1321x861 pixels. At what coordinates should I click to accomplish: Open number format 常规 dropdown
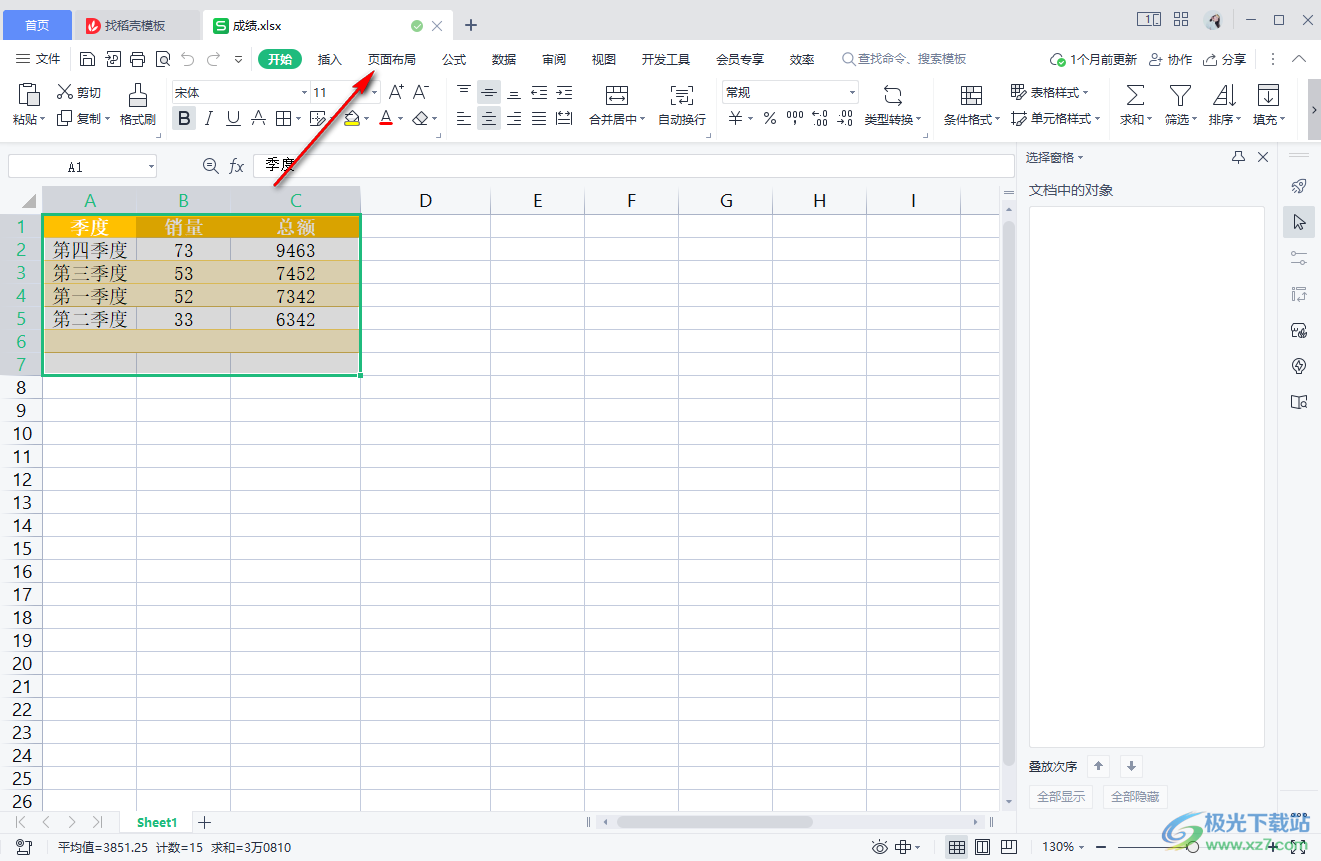[852, 92]
